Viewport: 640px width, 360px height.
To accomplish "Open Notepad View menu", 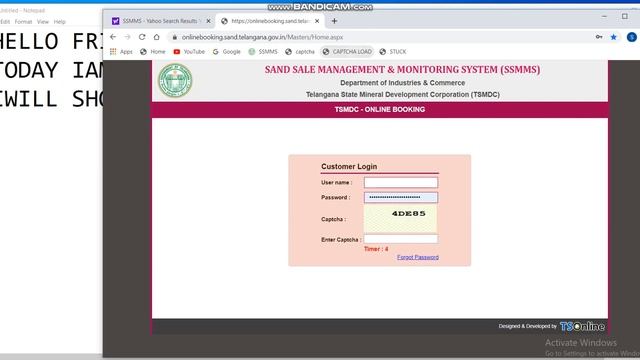I will pyautogui.click(x=43, y=22).
